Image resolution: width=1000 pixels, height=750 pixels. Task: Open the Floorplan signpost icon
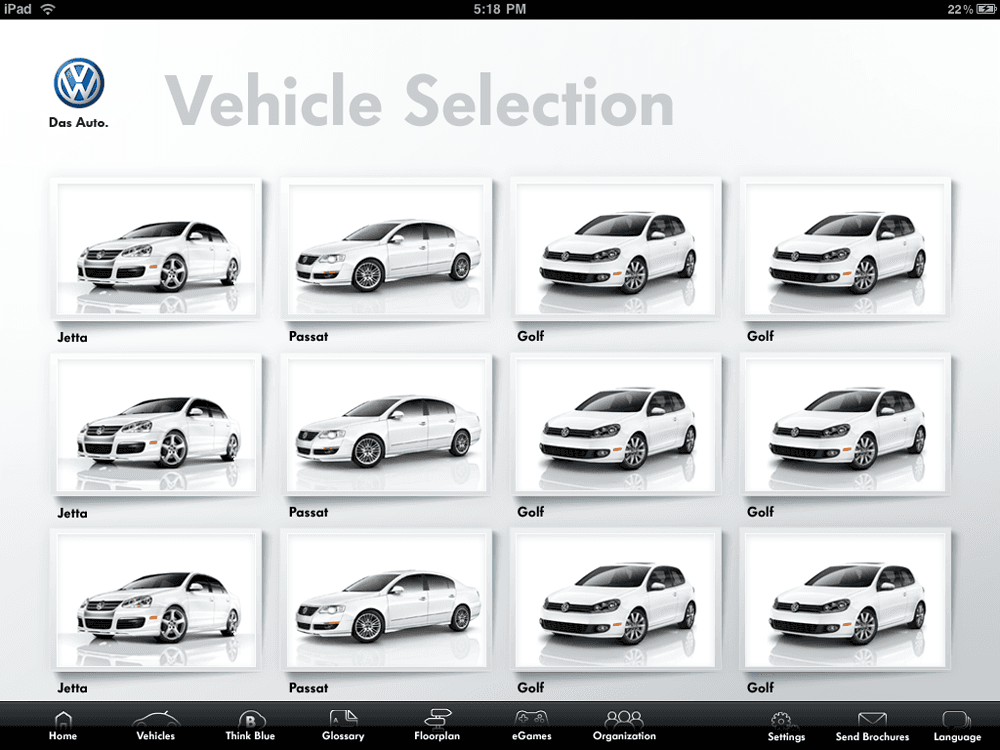click(437, 719)
